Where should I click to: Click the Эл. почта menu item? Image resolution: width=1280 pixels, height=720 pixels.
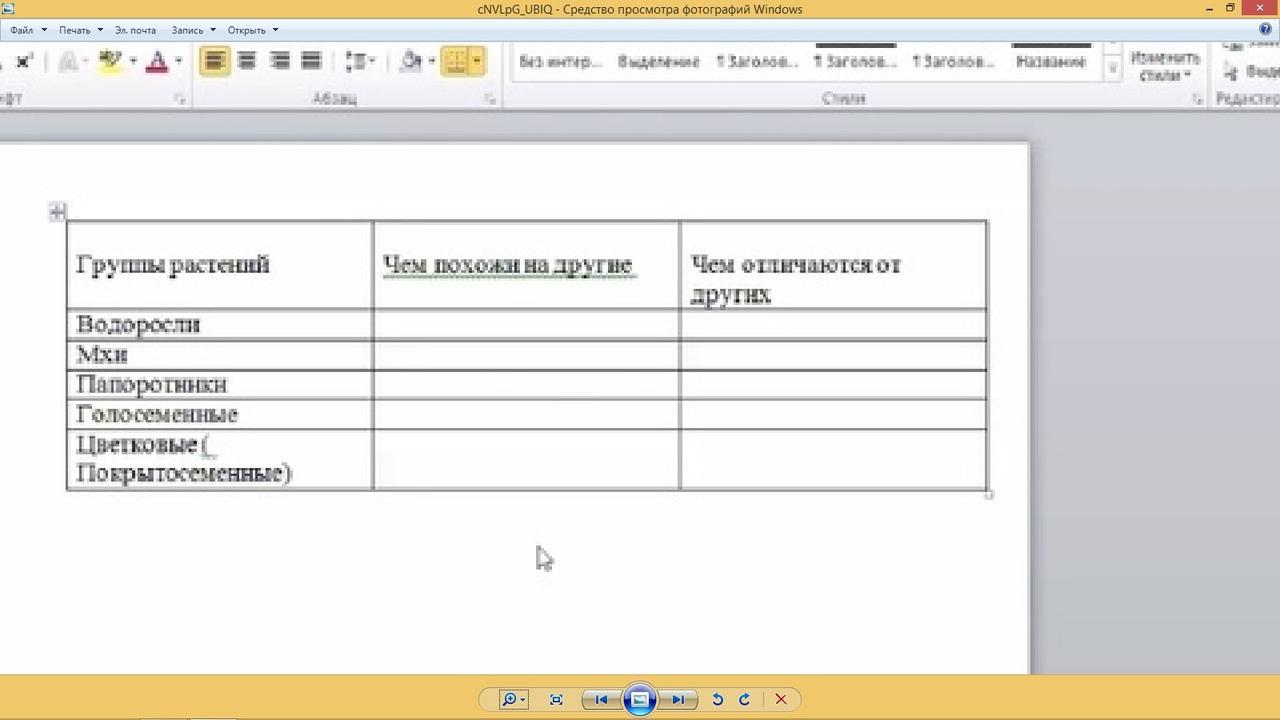[x=135, y=30]
